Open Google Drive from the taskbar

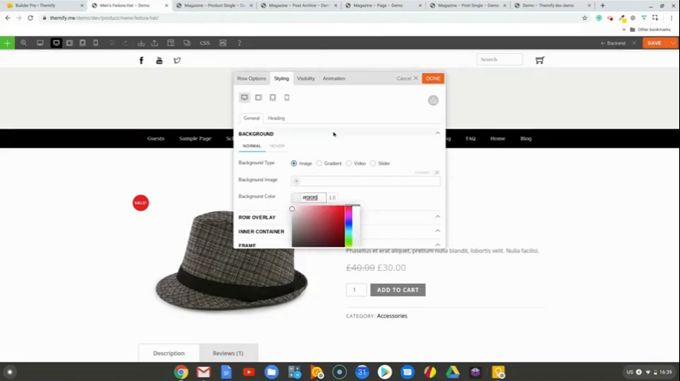click(453, 372)
